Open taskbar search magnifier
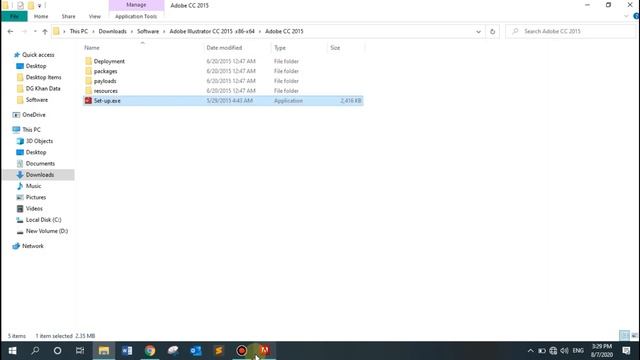The height and width of the screenshot is (360, 640). point(36,351)
